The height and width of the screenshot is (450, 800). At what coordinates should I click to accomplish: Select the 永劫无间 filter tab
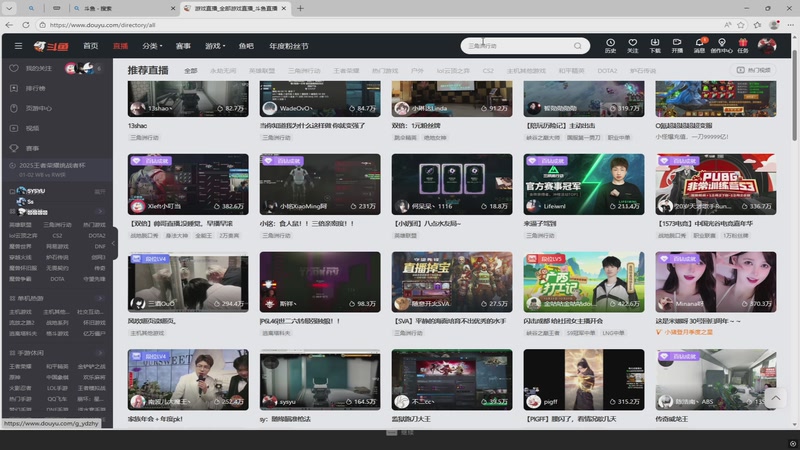coord(223,70)
